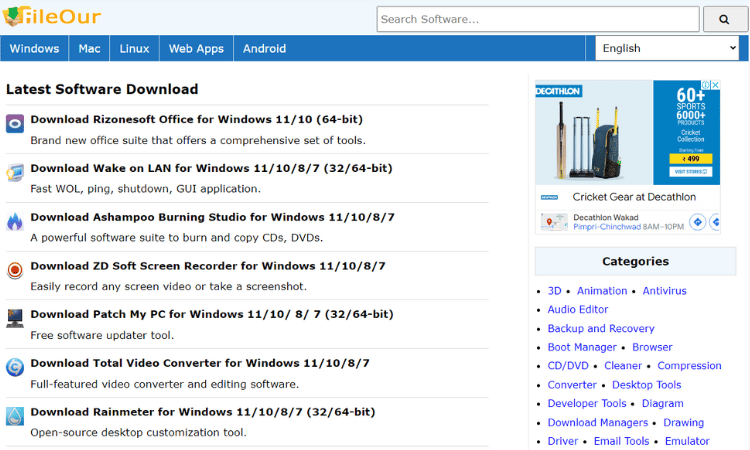Click the Rizonesoft Office app icon
The image size is (750, 450).
(15, 124)
